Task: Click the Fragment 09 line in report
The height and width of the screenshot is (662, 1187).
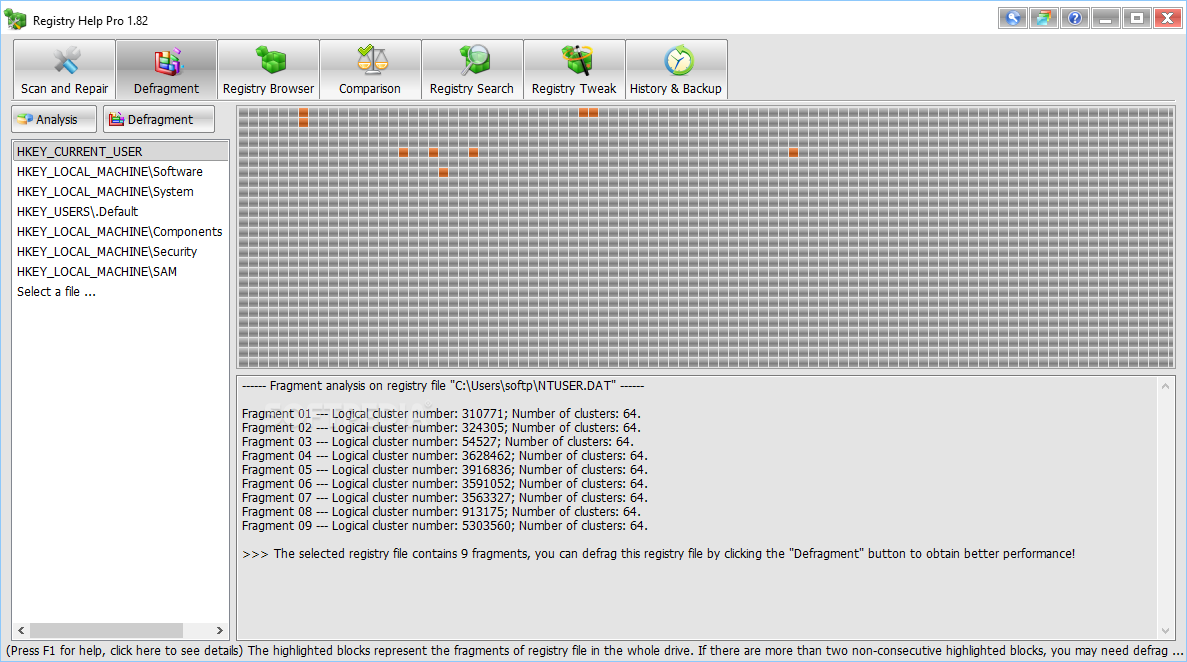Action: point(444,526)
